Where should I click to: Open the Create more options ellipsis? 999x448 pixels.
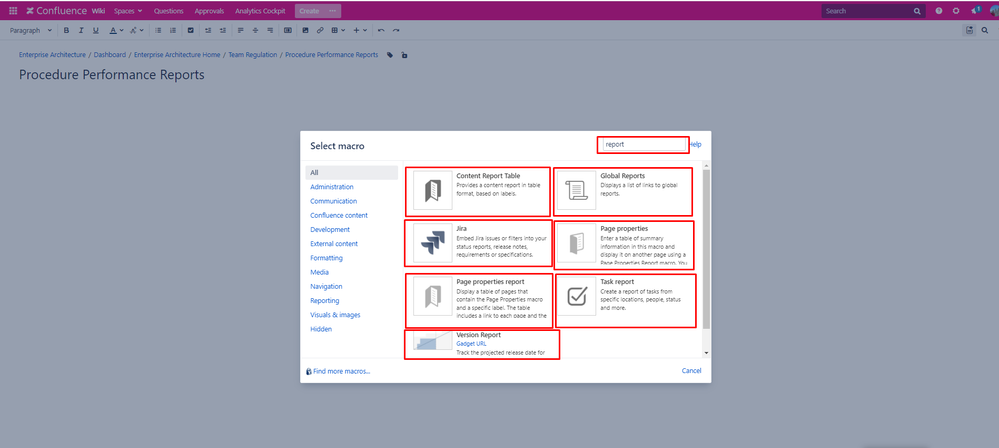(x=333, y=11)
